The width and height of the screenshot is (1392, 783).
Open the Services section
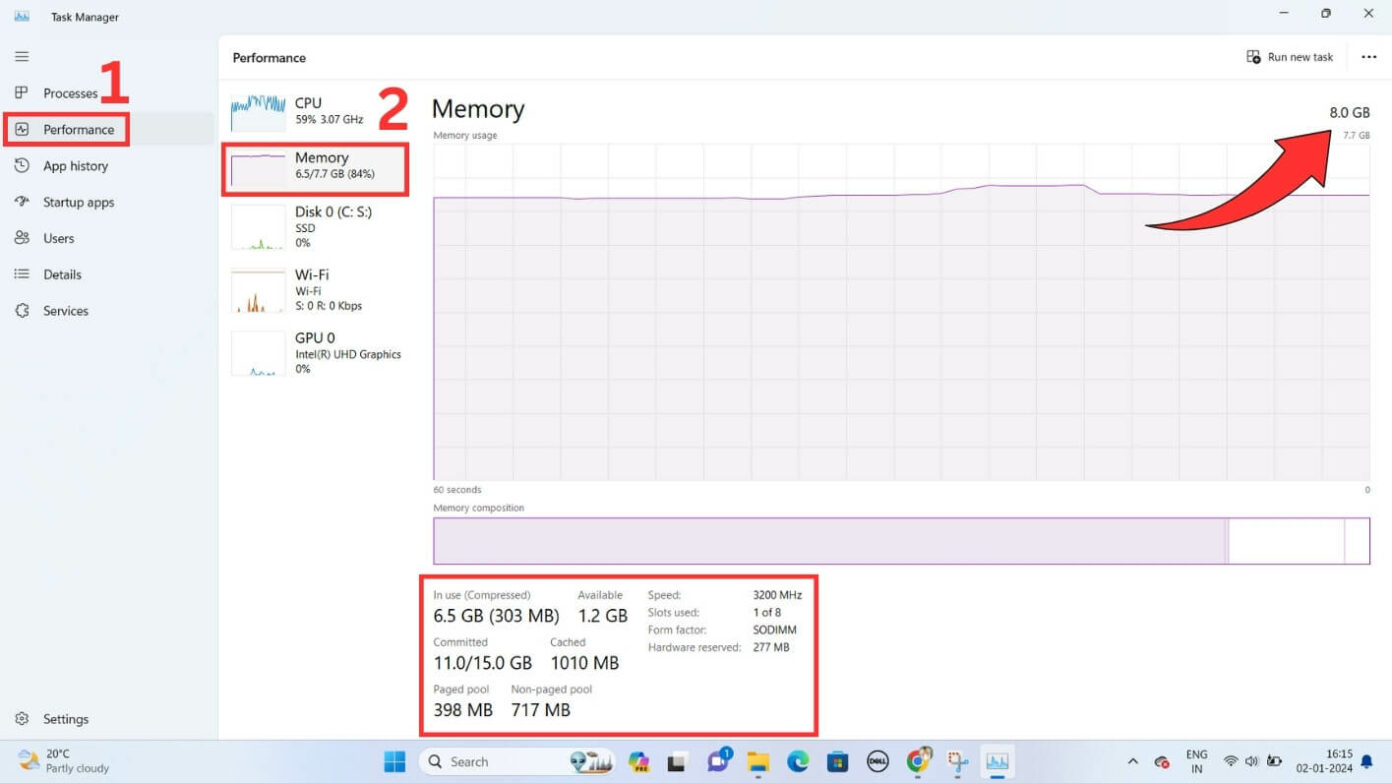tap(64, 310)
